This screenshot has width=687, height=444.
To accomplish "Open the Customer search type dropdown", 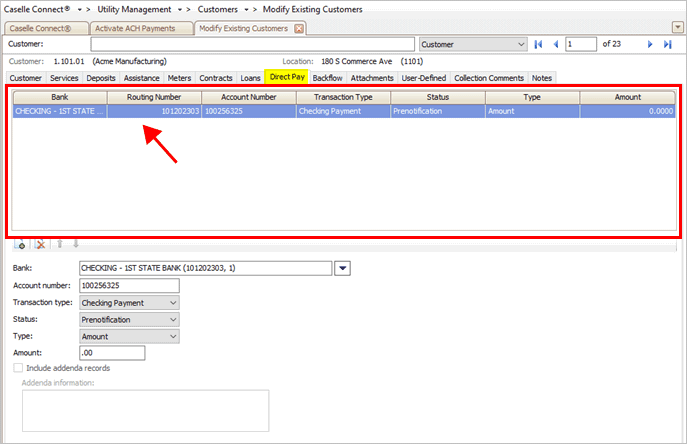I will click(520, 45).
